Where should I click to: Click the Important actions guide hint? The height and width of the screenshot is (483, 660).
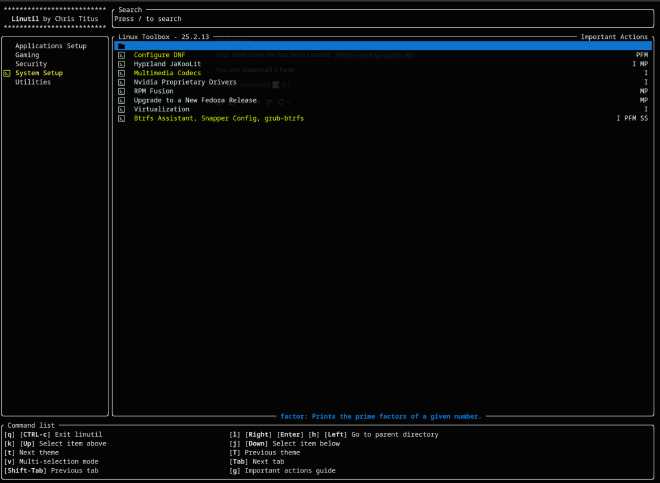click(x=291, y=470)
